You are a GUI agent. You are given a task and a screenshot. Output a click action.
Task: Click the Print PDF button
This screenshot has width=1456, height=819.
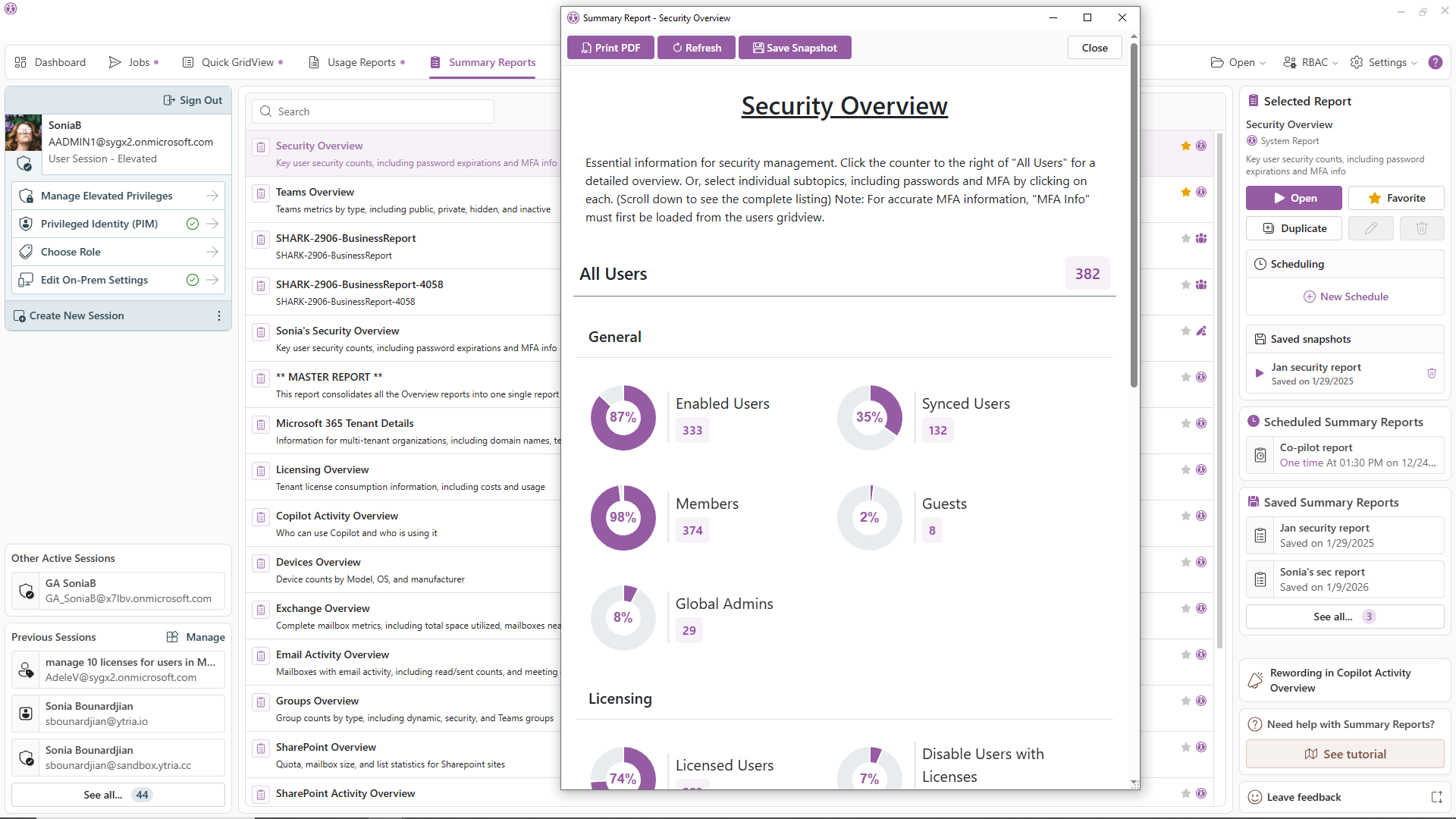(x=610, y=48)
